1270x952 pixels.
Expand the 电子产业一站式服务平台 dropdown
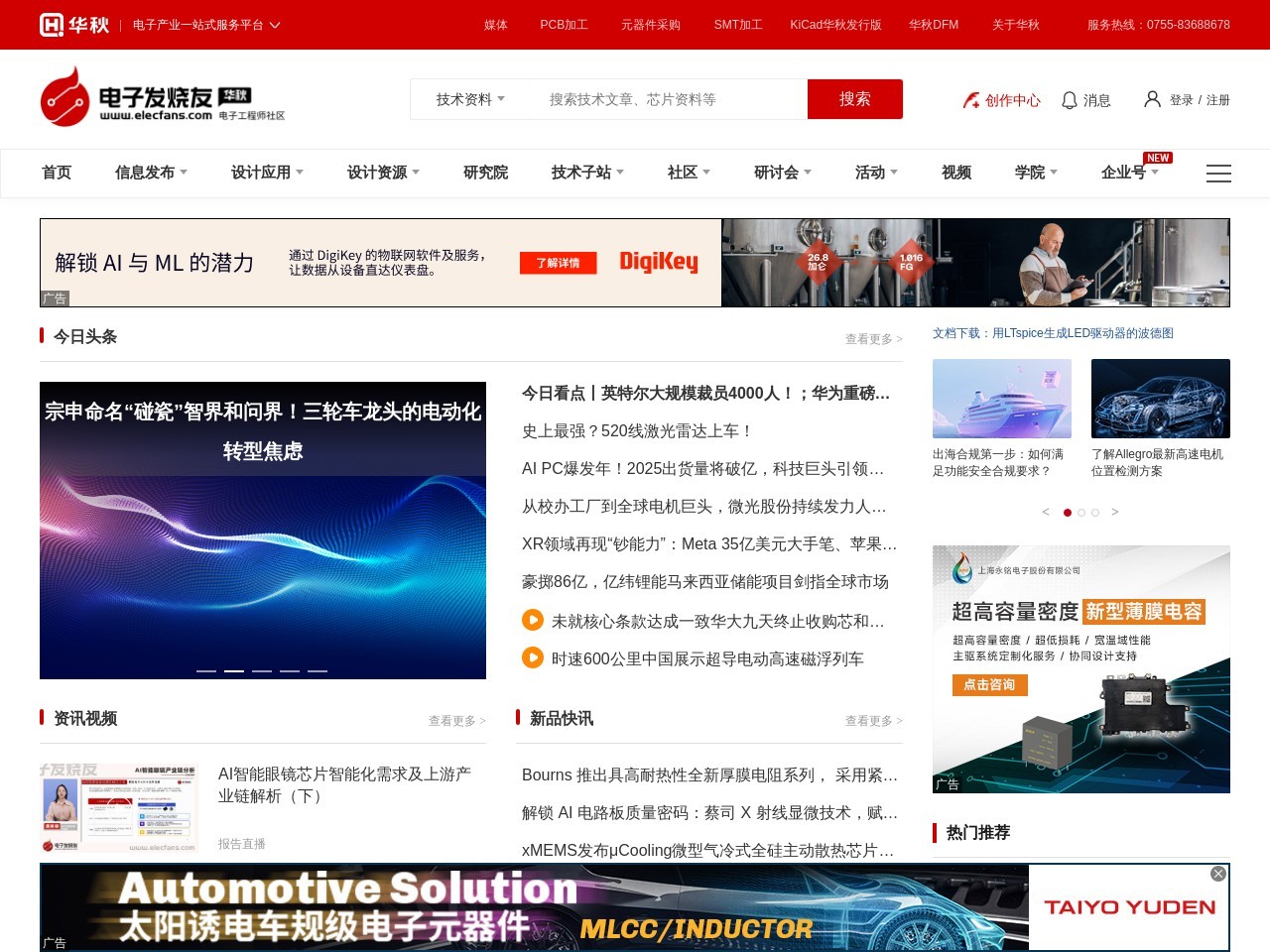[276, 25]
